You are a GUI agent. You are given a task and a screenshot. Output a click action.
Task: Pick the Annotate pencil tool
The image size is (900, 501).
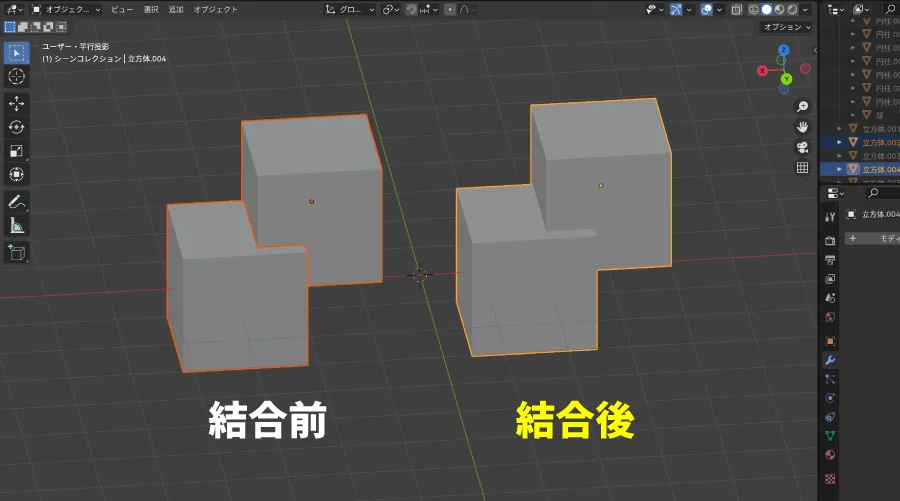coord(17,202)
